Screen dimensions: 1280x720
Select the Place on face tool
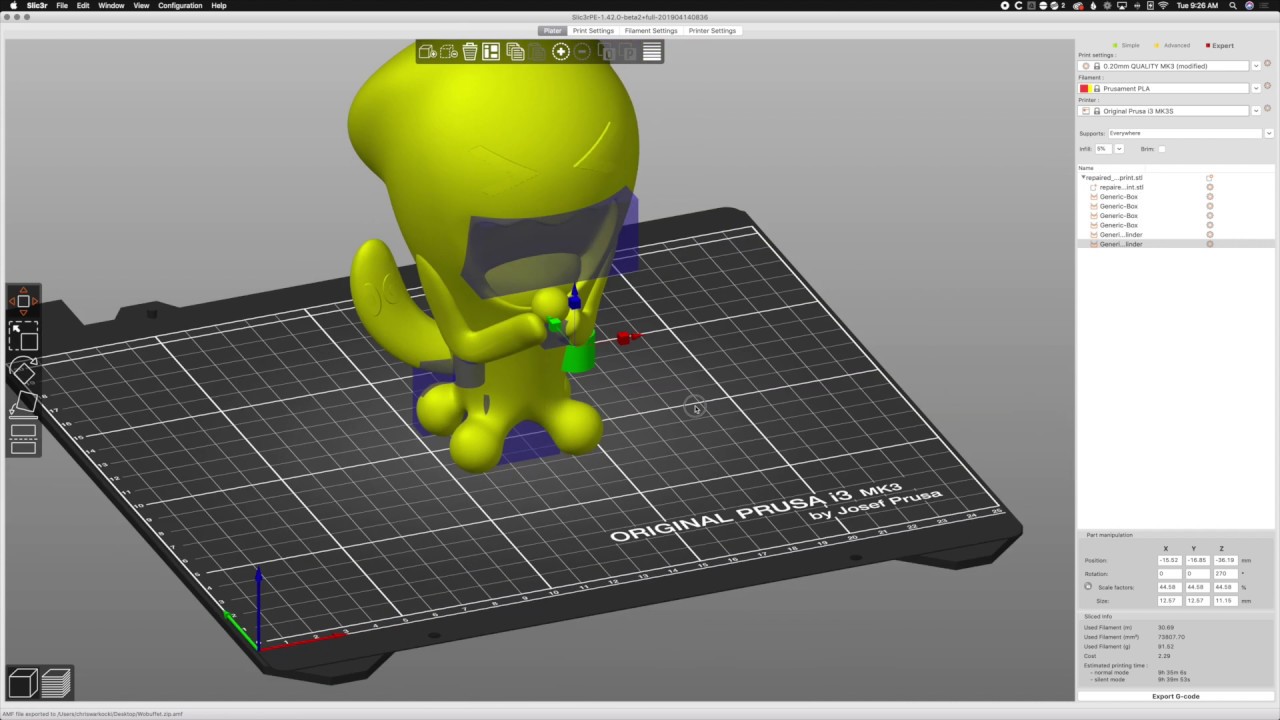pyautogui.click(x=23, y=404)
